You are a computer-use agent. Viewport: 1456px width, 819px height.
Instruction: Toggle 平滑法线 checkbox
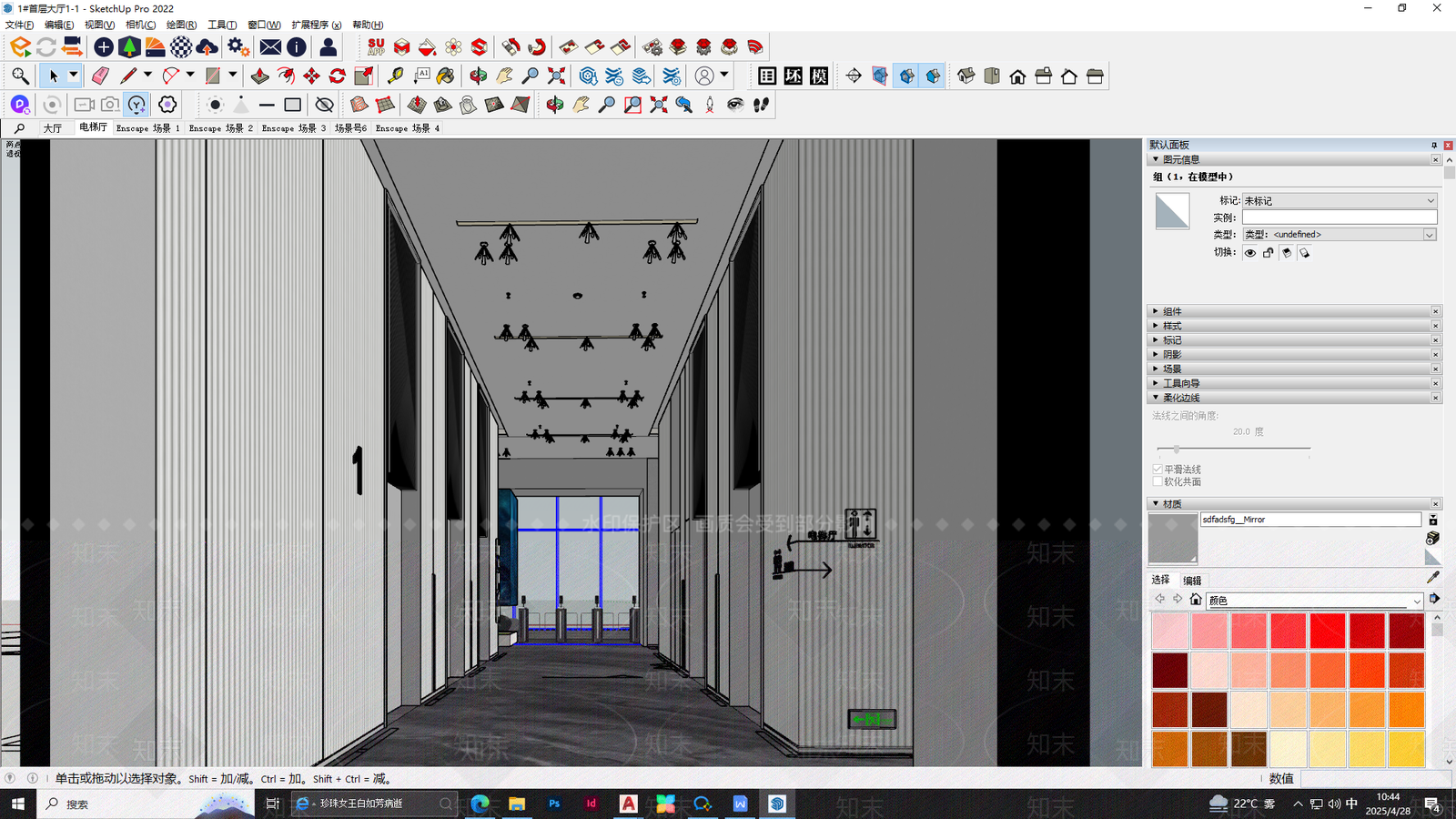[x=1158, y=470]
